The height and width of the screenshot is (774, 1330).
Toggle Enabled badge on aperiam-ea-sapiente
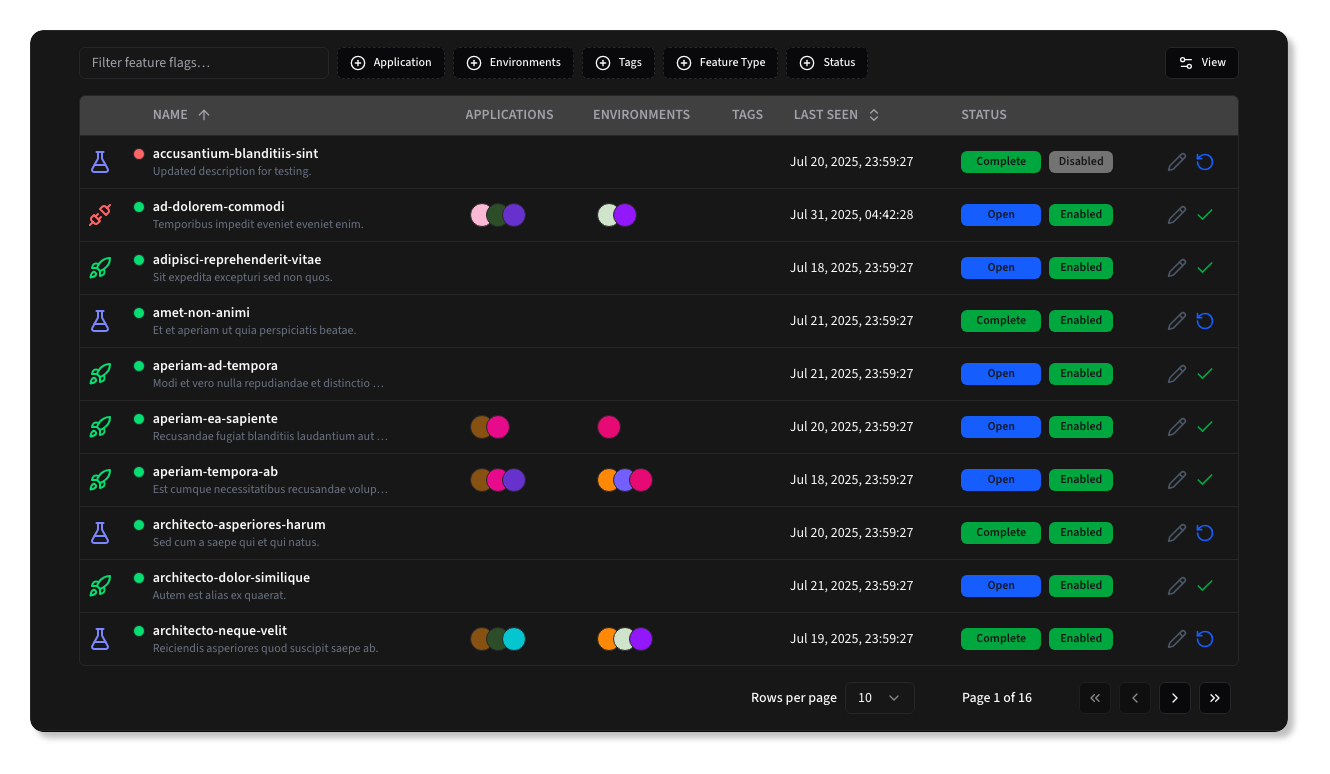point(1080,427)
